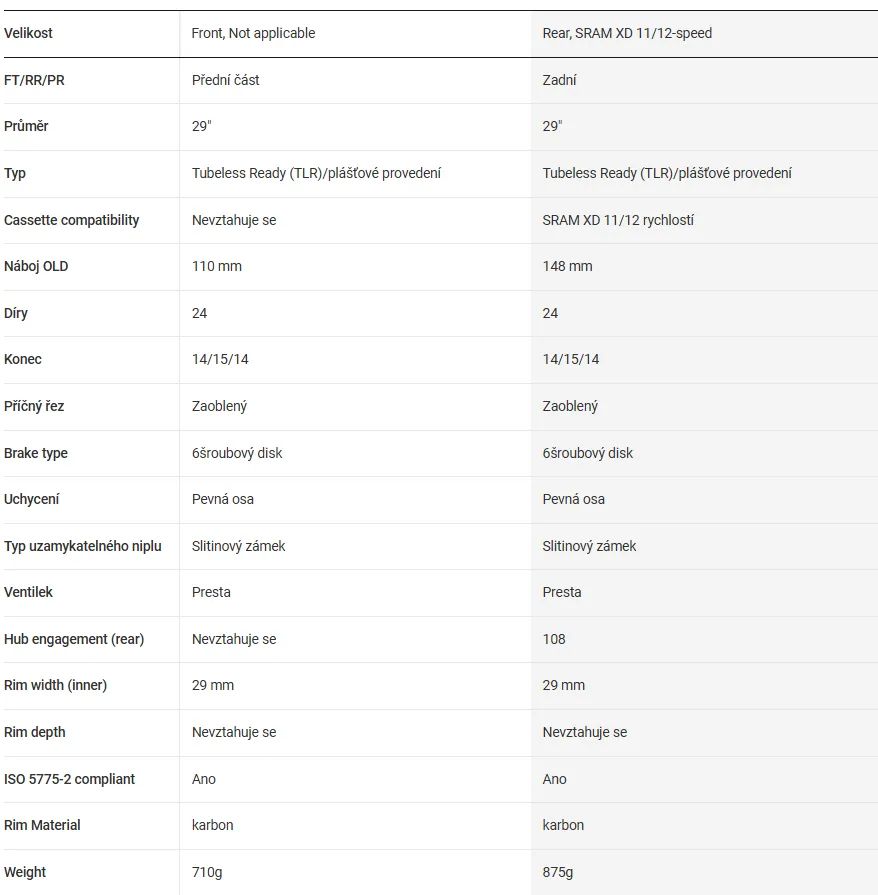Select the Rear, SRAM XD 11/12-speed column header
This screenshot has height=895, width=878.
click(627, 33)
